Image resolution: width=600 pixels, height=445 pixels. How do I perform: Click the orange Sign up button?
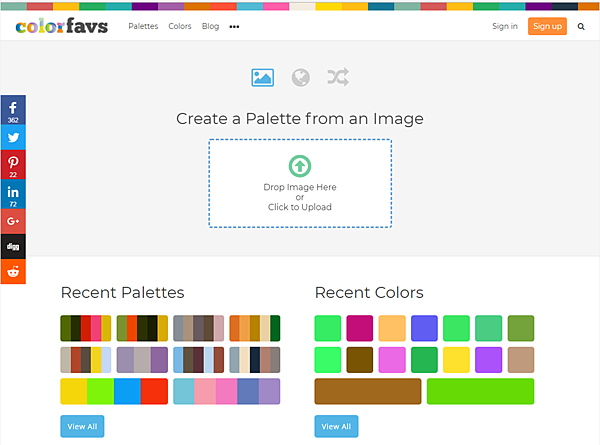click(x=547, y=26)
